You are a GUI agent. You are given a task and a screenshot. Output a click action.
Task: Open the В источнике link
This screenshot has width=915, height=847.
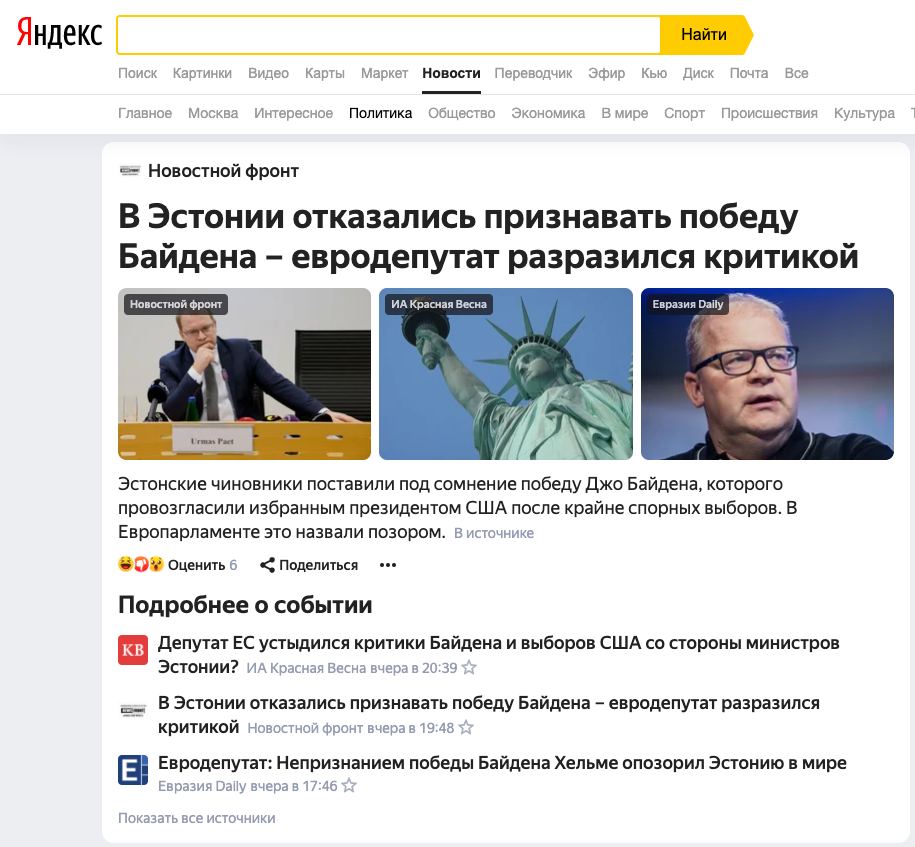point(494,533)
